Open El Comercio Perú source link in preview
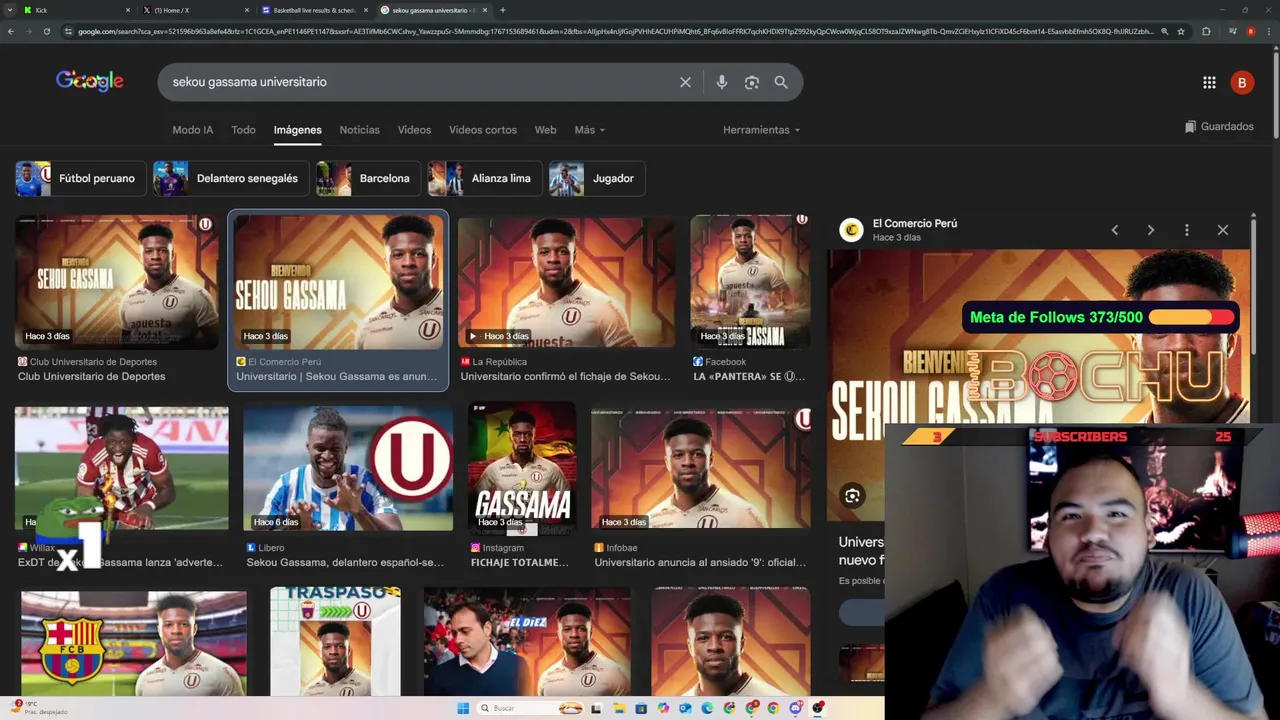The width and height of the screenshot is (1280, 720). [914, 224]
